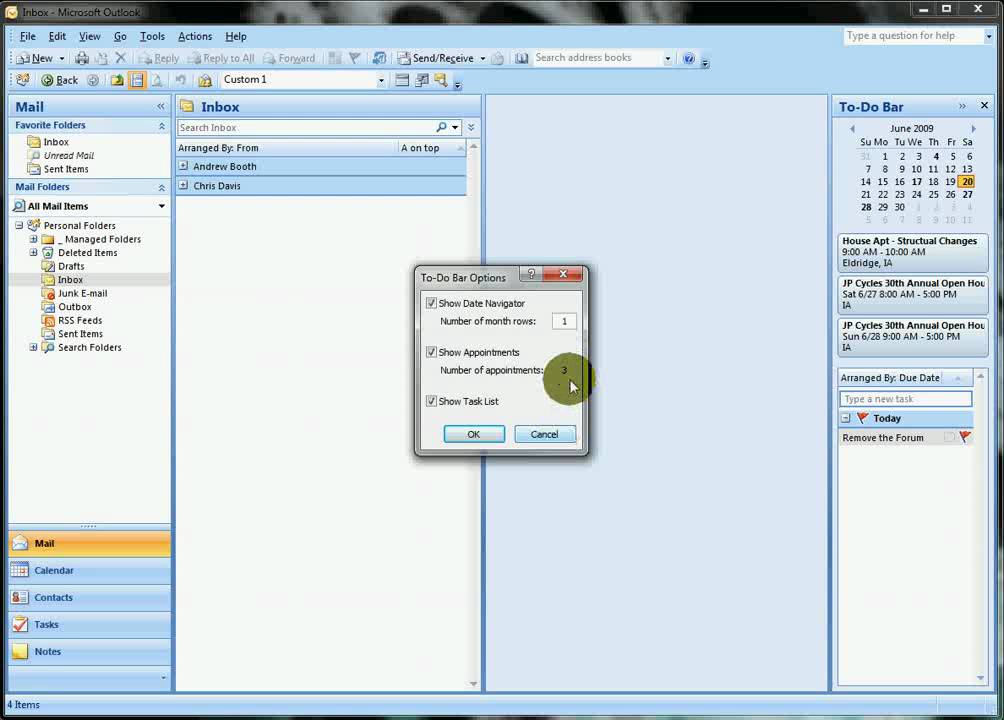Image resolution: width=1004 pixels, height=720 pixels.
Task: Click the blue Help question mark icon
Action: click(688, 58)
